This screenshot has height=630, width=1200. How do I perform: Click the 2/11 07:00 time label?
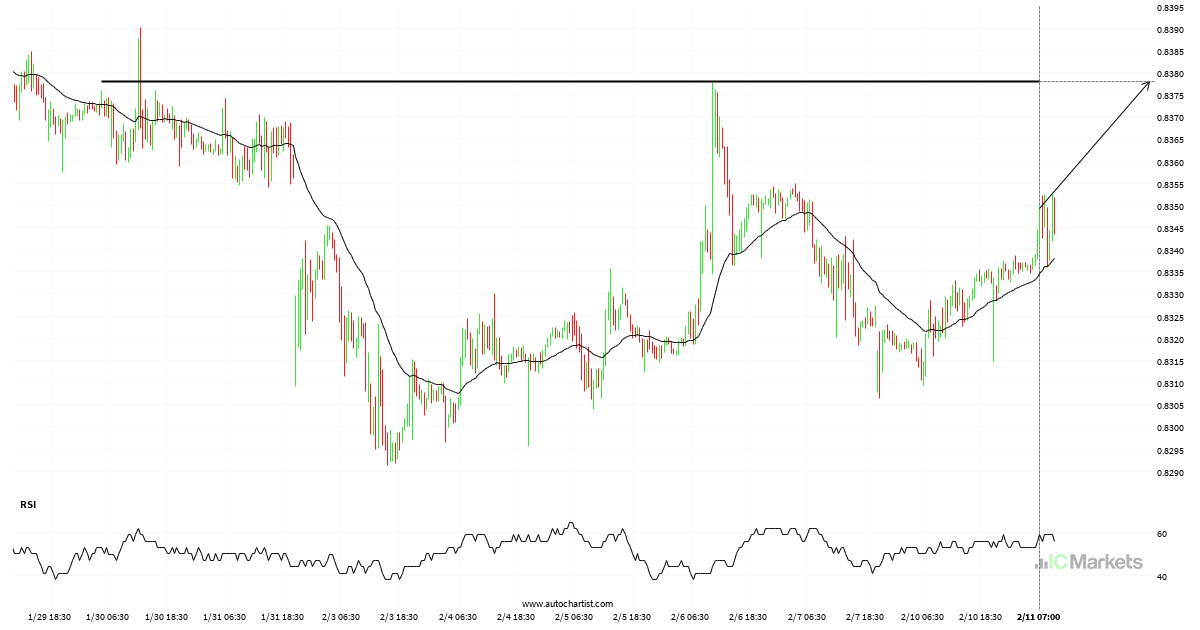(1039, 617)
